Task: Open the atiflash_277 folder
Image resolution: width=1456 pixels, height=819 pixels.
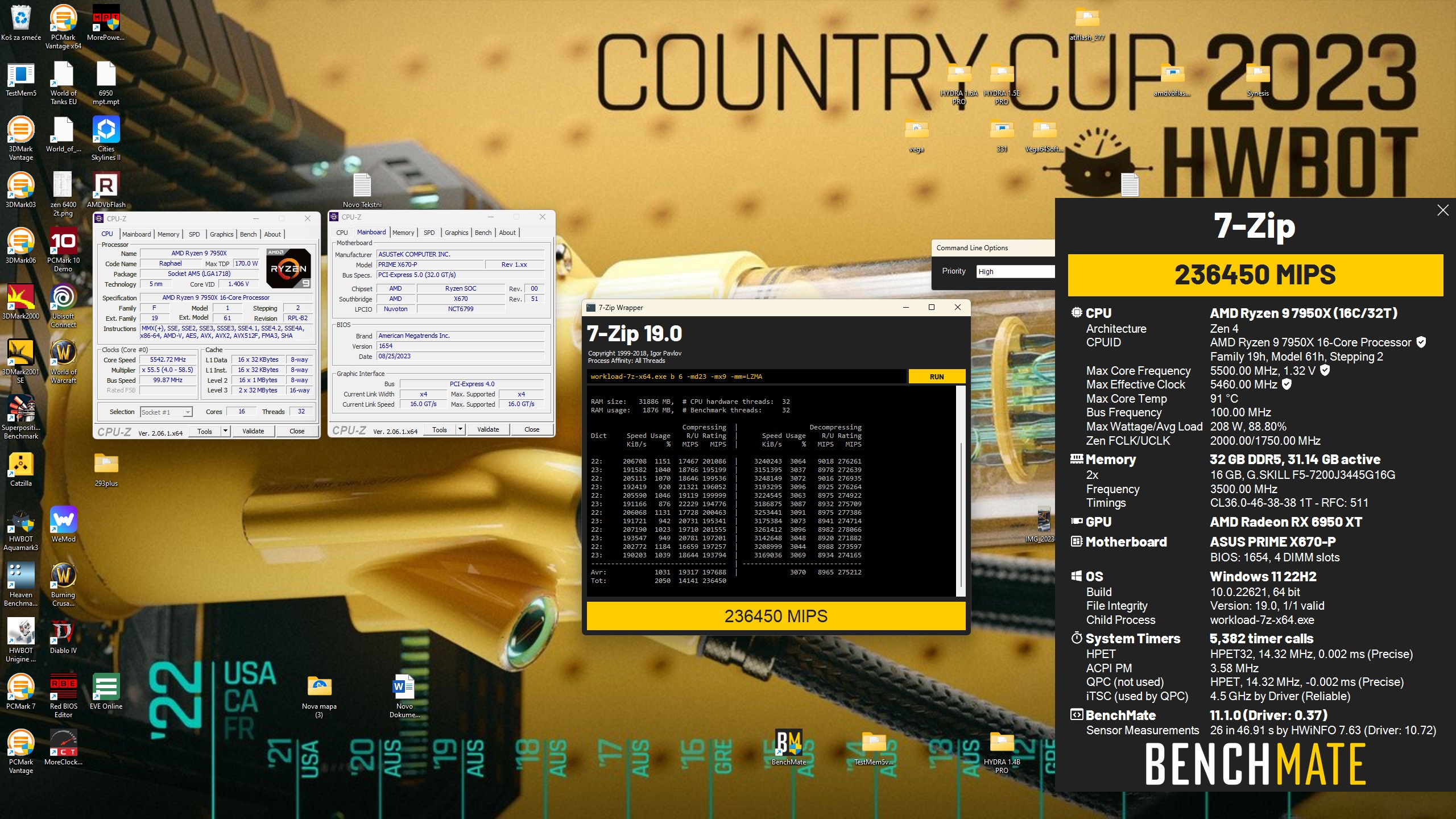Action: [1087, 23]
